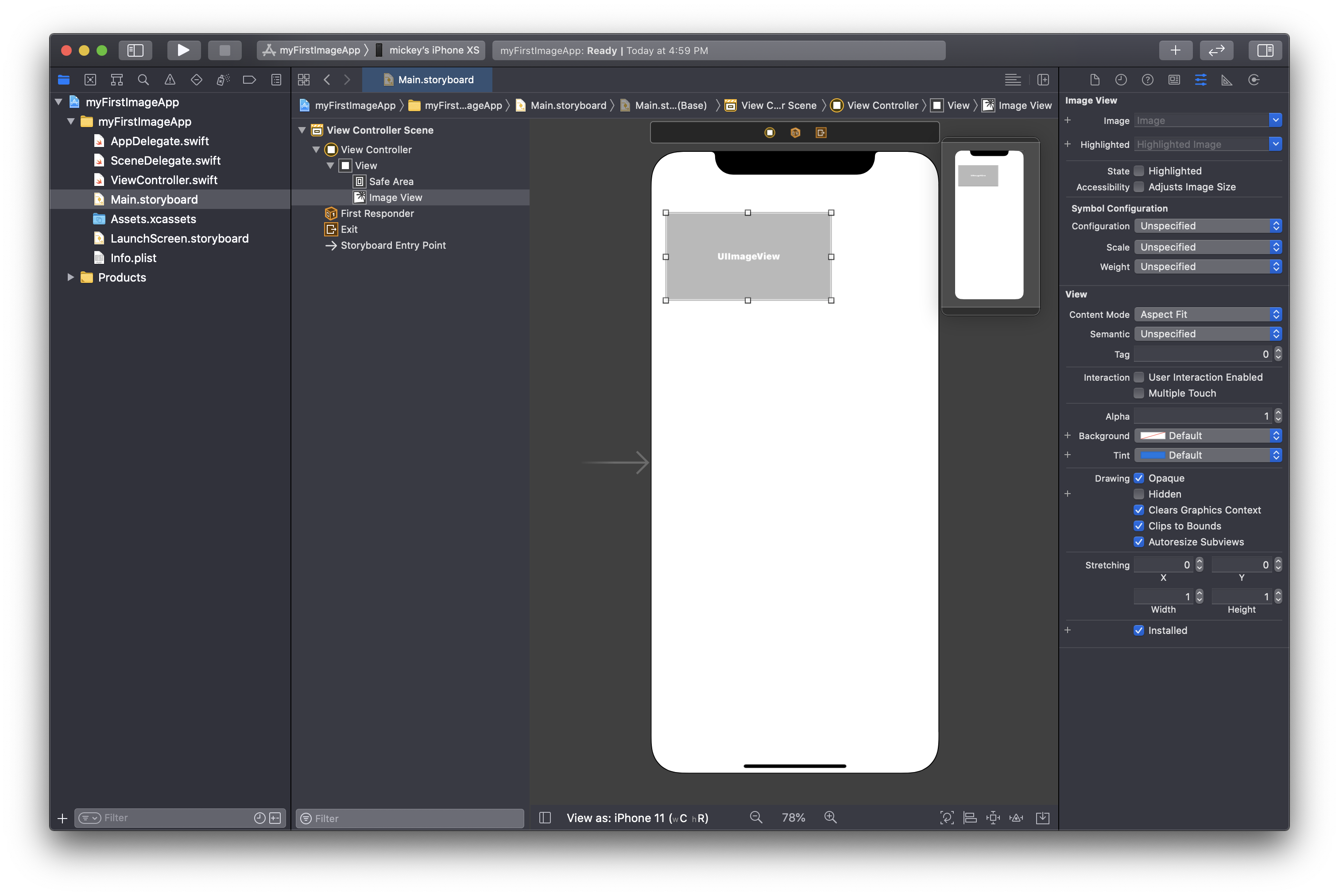
Task: Open the Content Mode dropdown
Action: click(x=1207, y=314)
